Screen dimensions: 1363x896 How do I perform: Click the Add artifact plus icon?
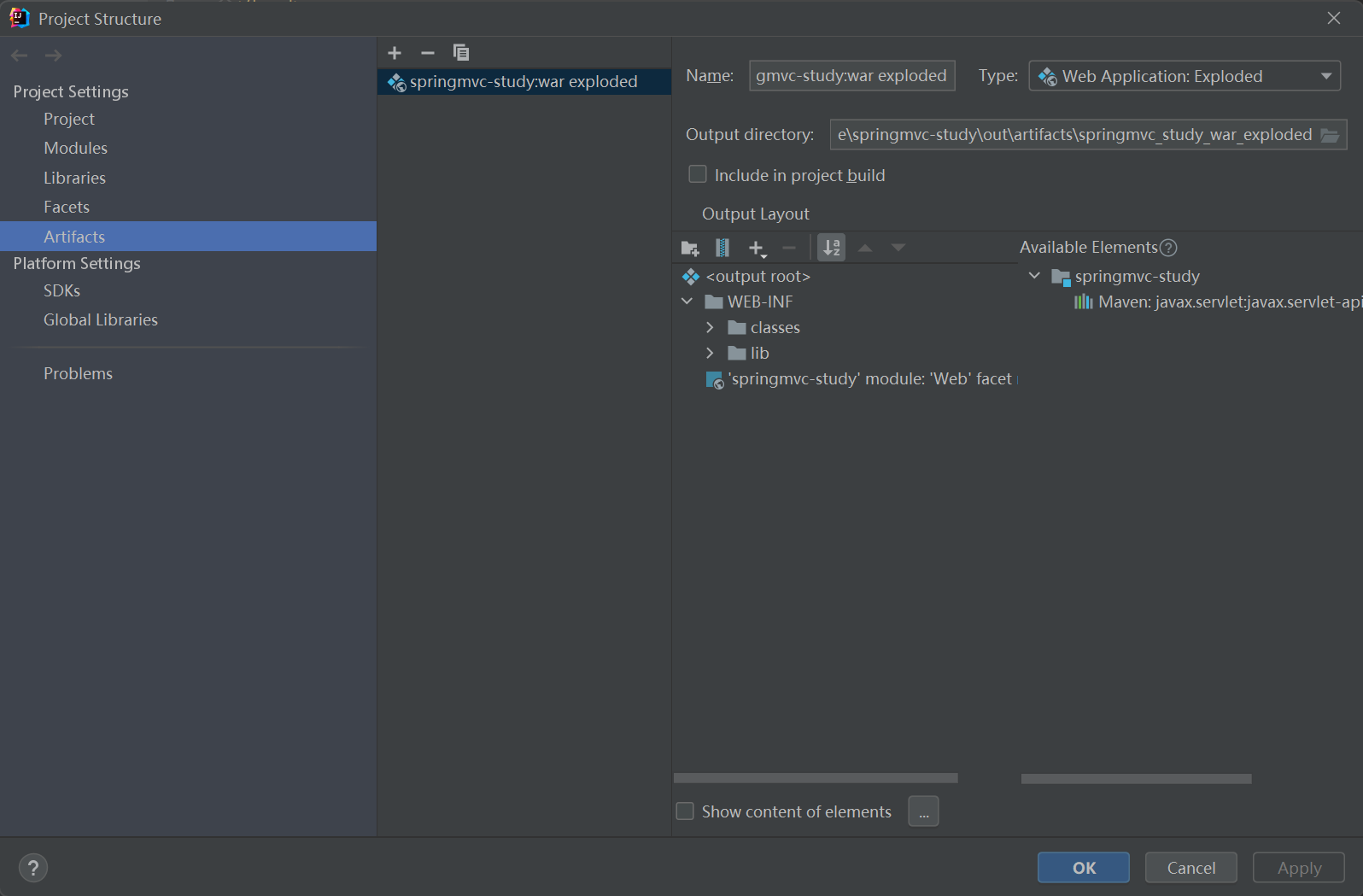[x=395, y=53]
